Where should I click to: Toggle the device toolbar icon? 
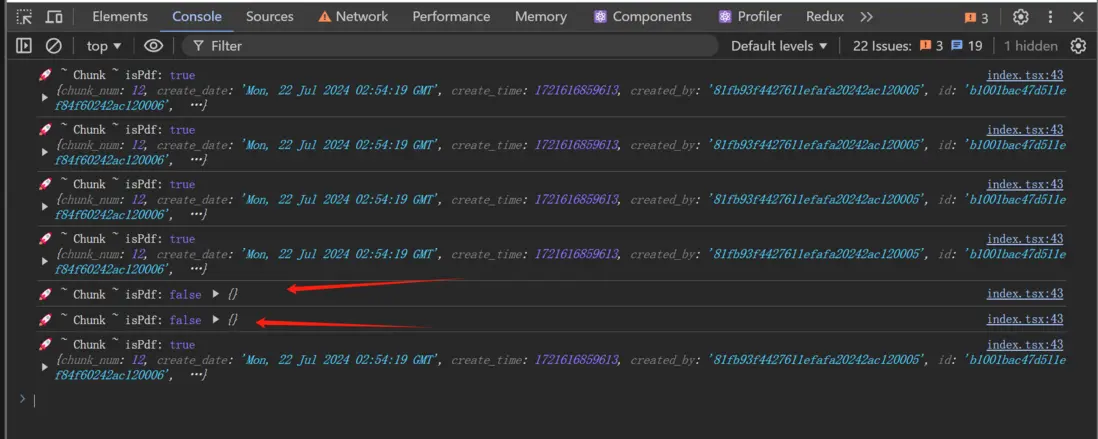54,17
